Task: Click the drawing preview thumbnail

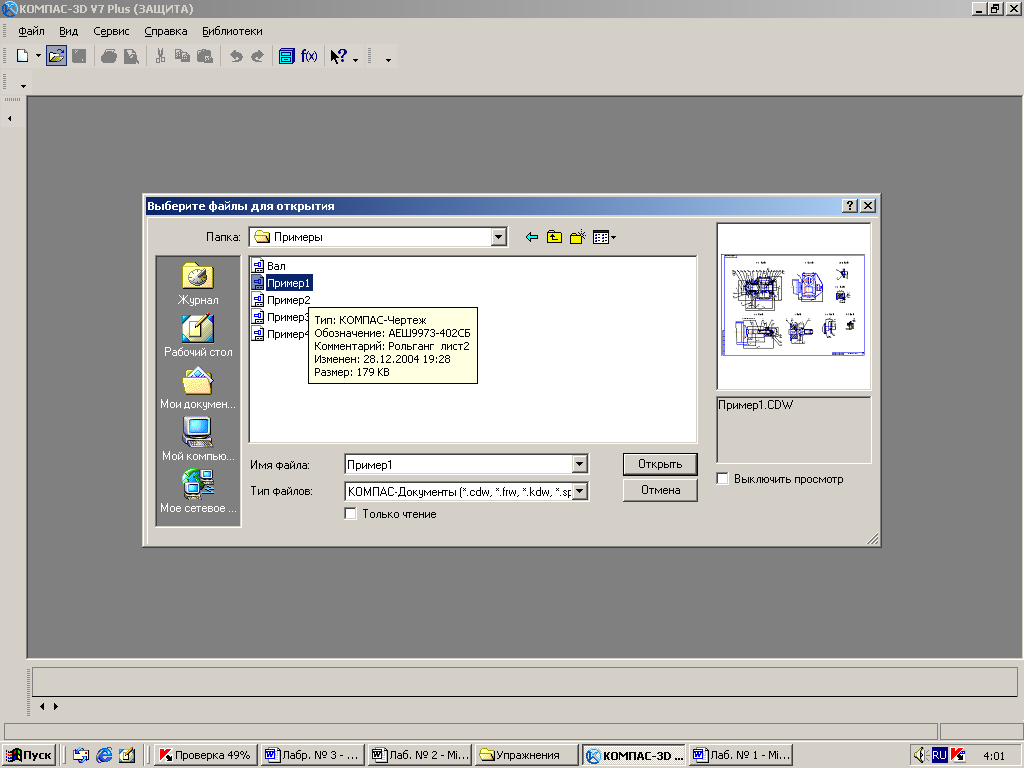Action: (793, 306)
